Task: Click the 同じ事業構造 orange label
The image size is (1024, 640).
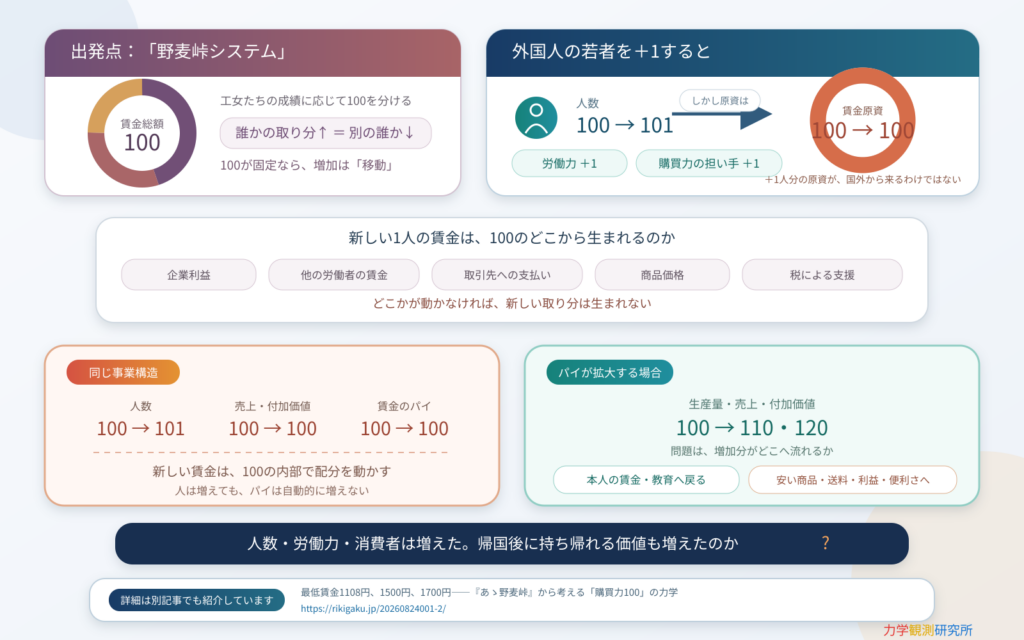Action: pos(123,372)
